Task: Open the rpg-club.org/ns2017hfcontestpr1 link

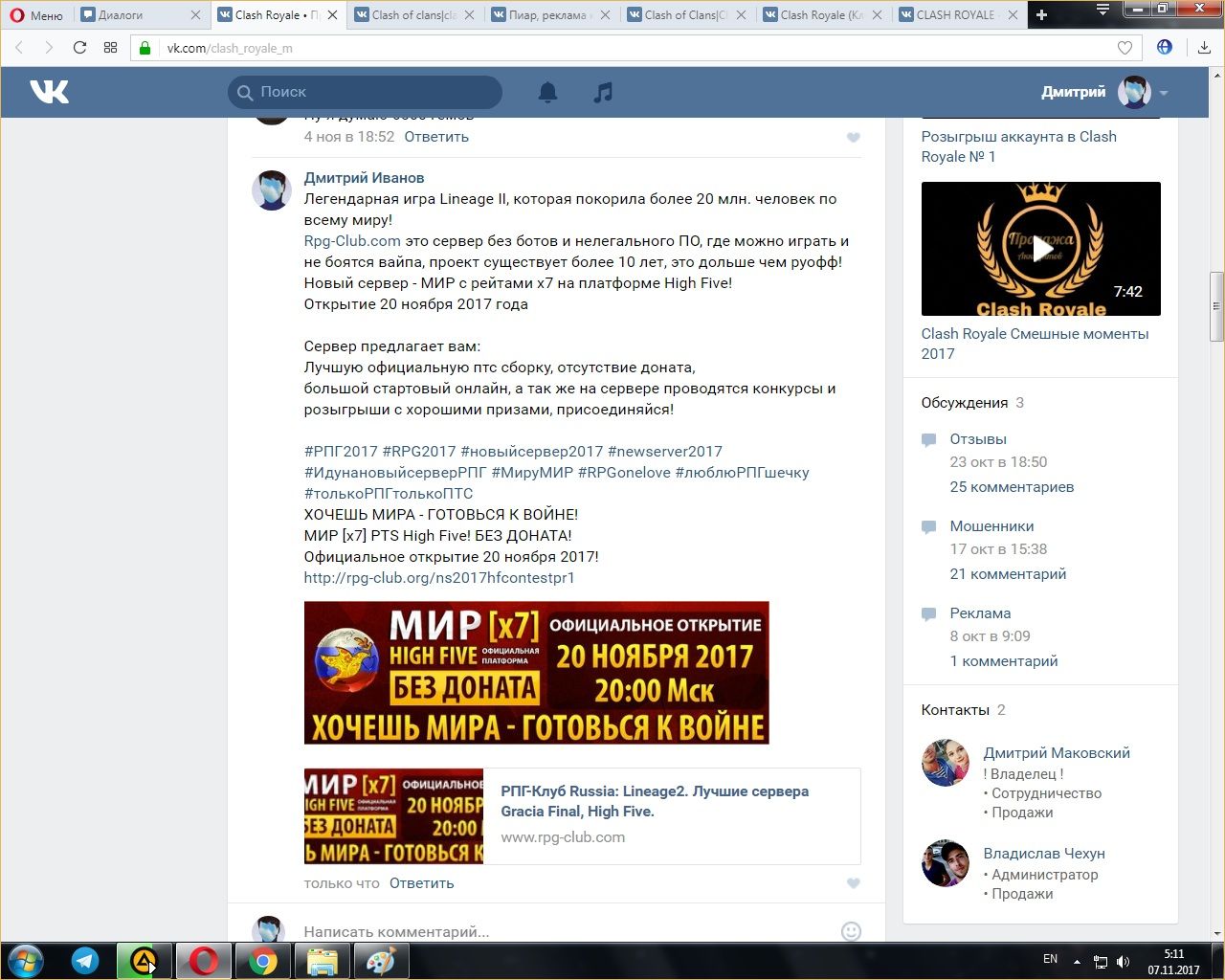Action: coord(439,578)
